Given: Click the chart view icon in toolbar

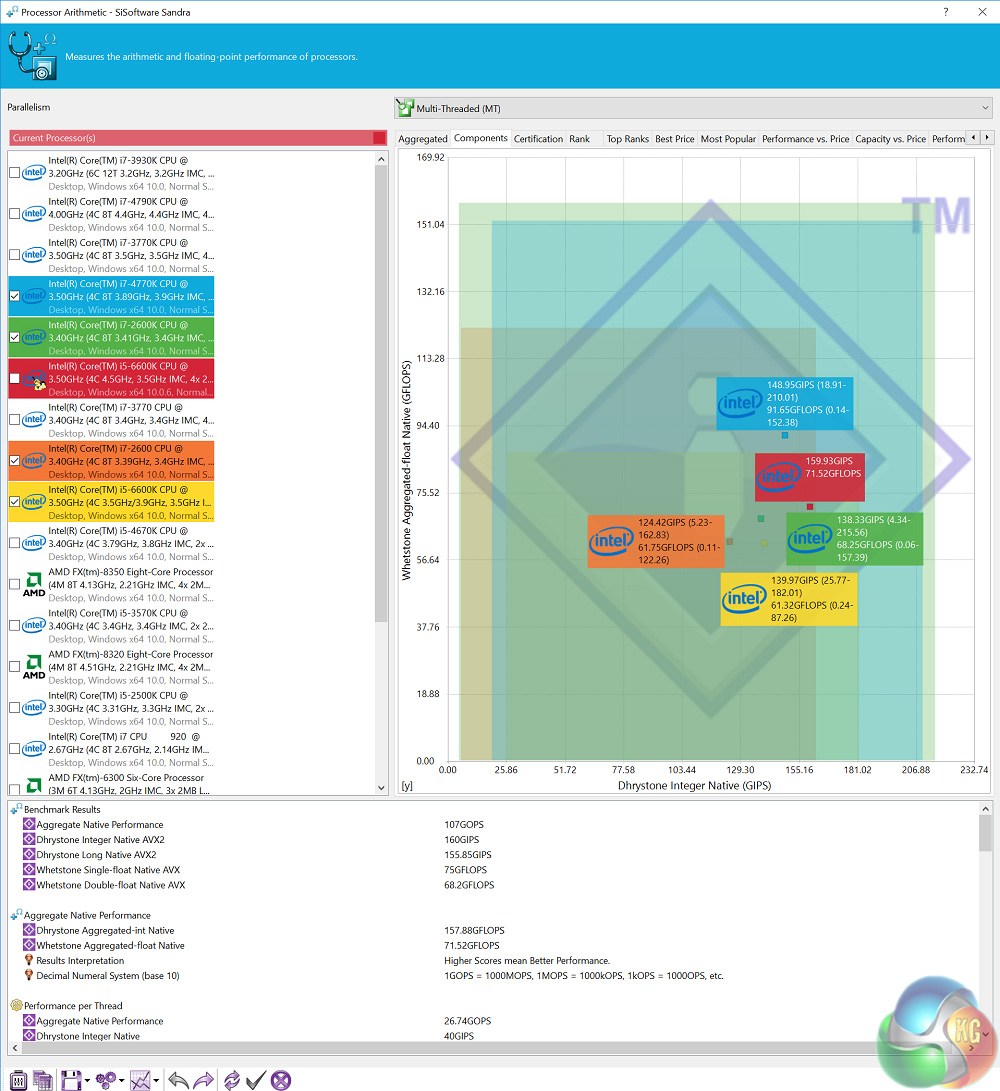Looking at the screenshot, I should coord(140,1079).
